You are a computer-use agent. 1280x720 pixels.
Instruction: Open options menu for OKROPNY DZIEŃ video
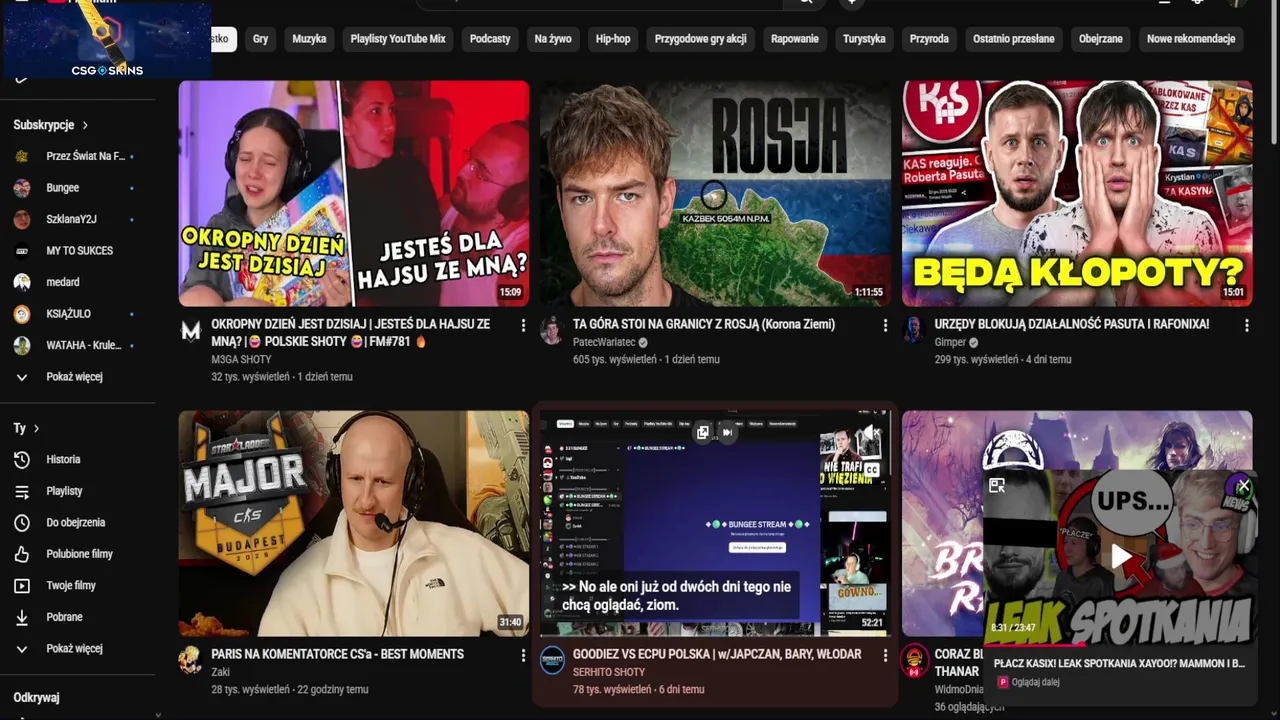[523, 325]
